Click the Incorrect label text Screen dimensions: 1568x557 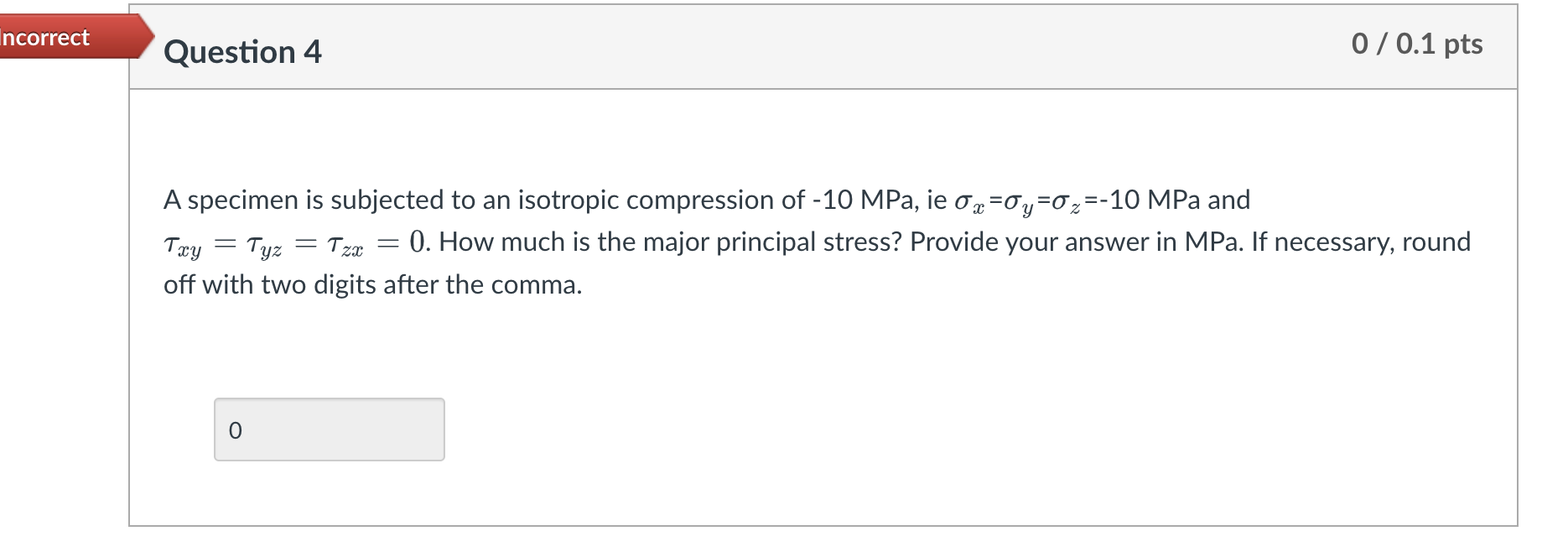pyautogui.click(x=44, y=37)
